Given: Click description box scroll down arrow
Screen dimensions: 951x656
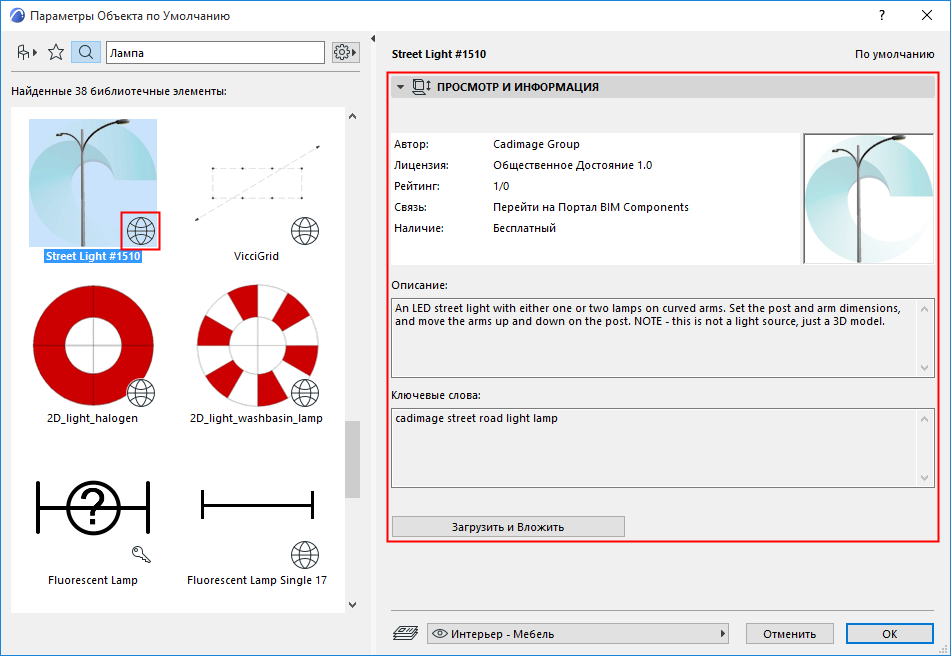Looking at the screenshot, I should pyautogui.click(x=924, y=367).
